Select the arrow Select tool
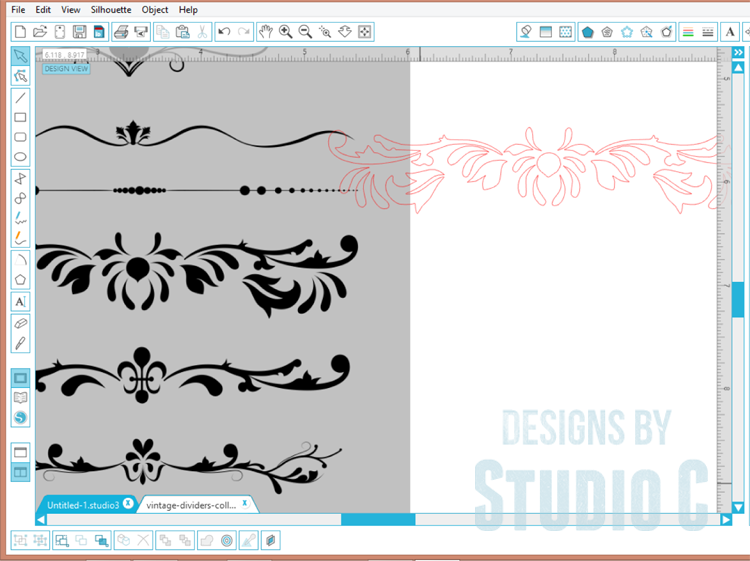This screenshot has width=750, height=561. 20,56
